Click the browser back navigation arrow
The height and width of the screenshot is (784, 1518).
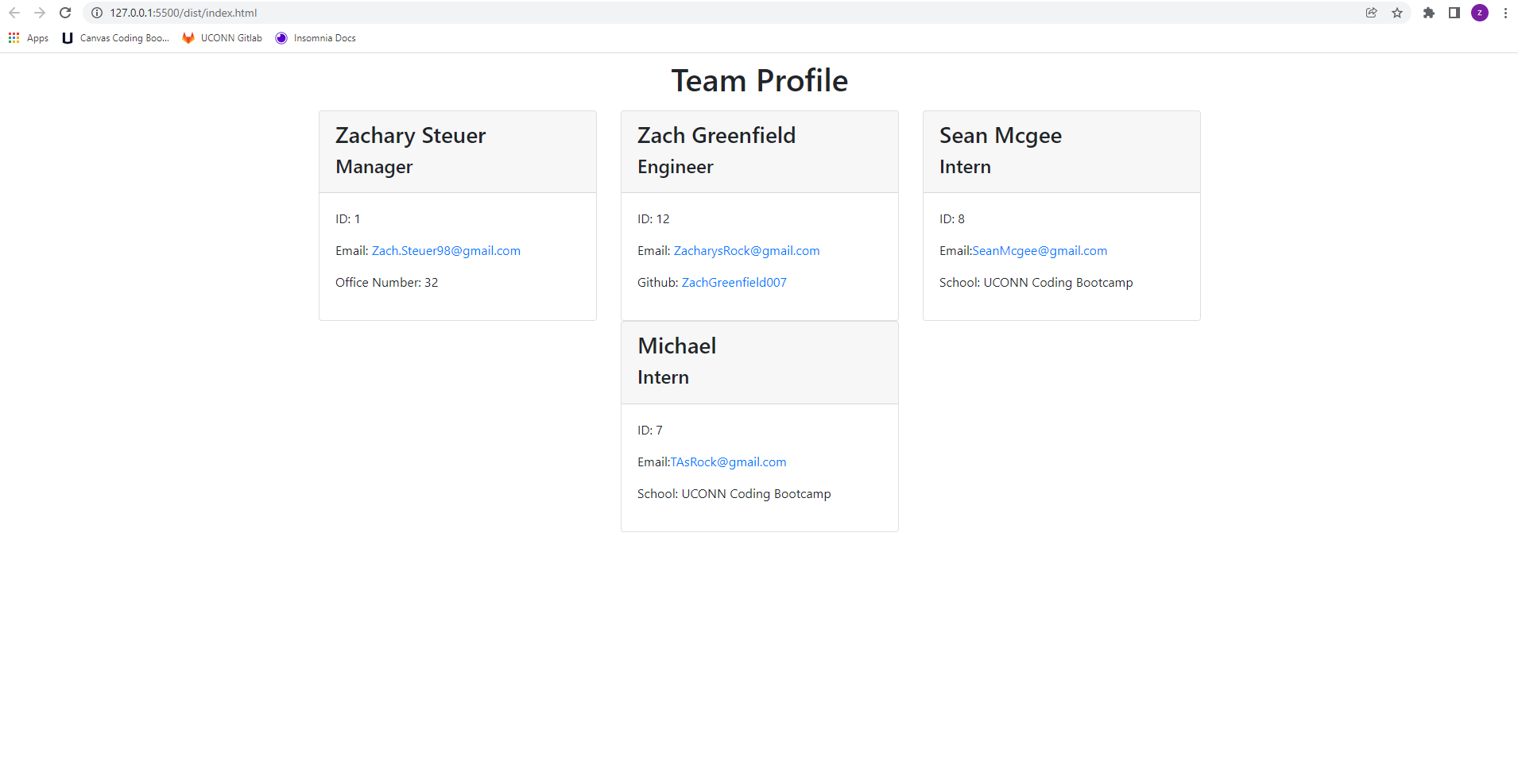click(x=14, y=13)
